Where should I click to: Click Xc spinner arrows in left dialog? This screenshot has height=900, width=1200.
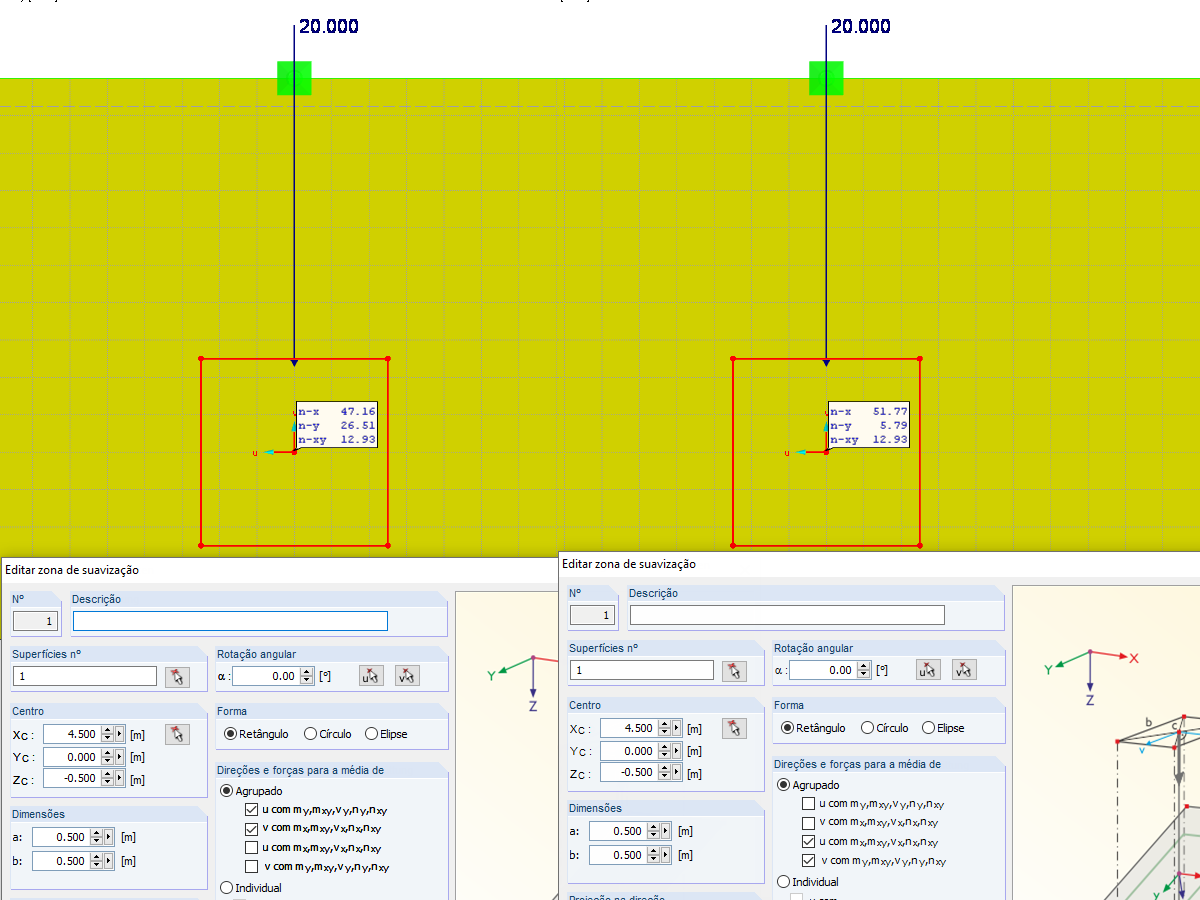click(109, 735)
